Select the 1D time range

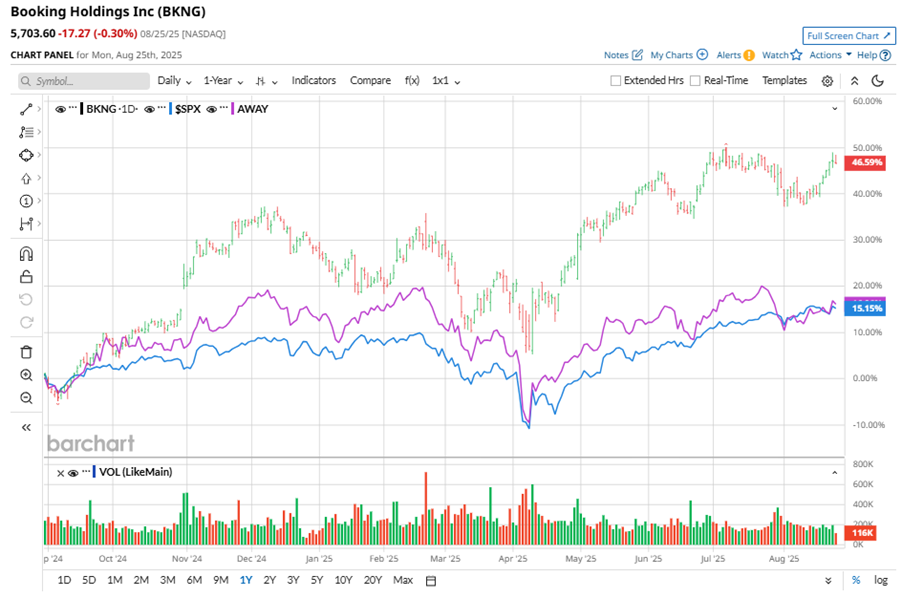pos(64,580)
